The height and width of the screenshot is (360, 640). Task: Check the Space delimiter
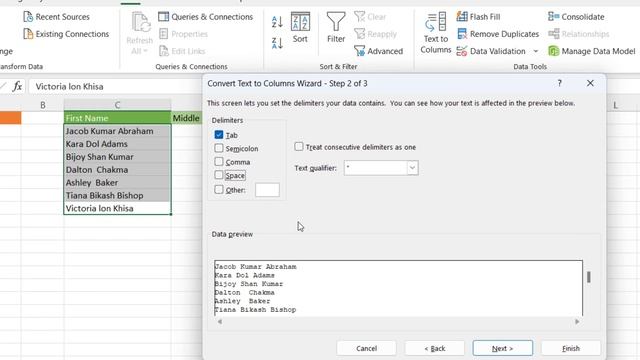click(x=219, y=175)
